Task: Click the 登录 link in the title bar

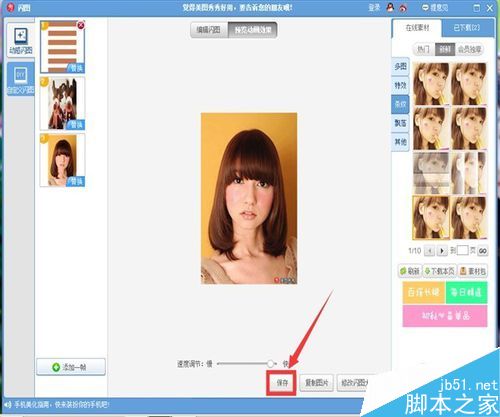Action: pyautogui.click(x=374, y=7)
